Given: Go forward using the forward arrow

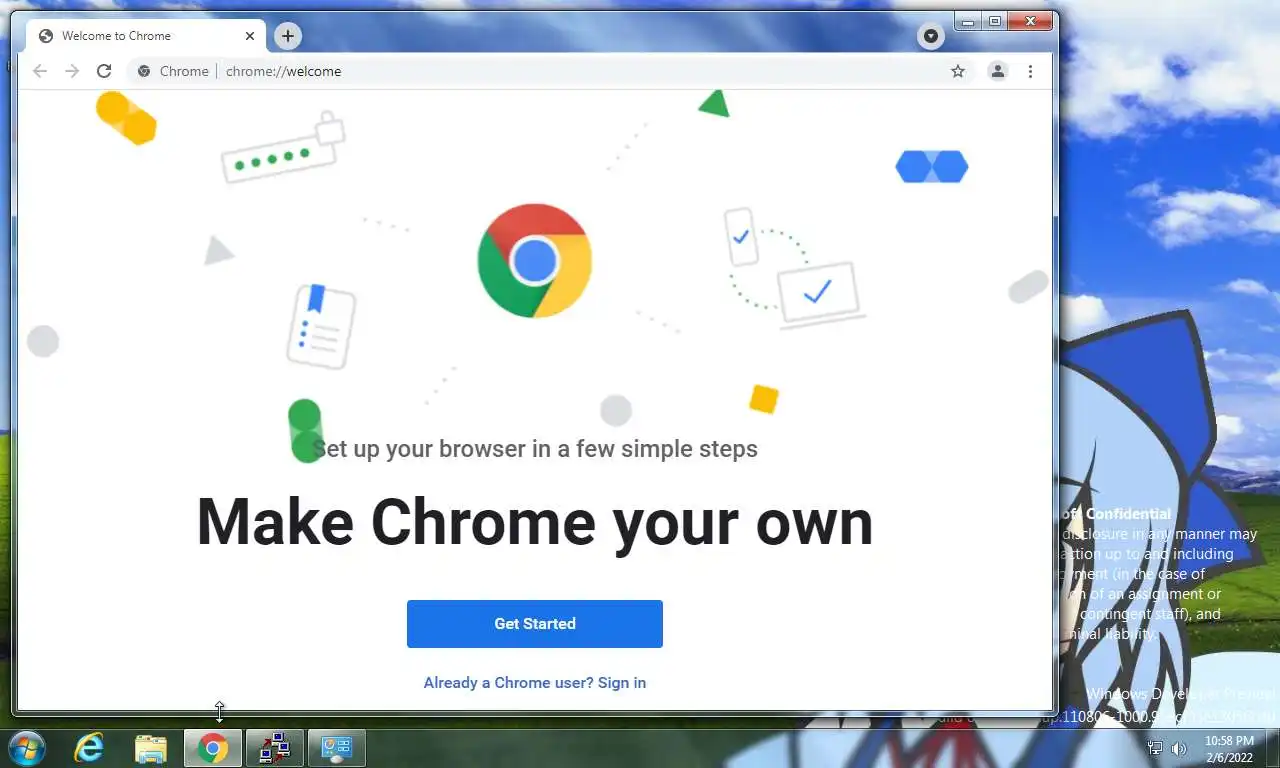Looking at the screenshot, I should [72, 71].
